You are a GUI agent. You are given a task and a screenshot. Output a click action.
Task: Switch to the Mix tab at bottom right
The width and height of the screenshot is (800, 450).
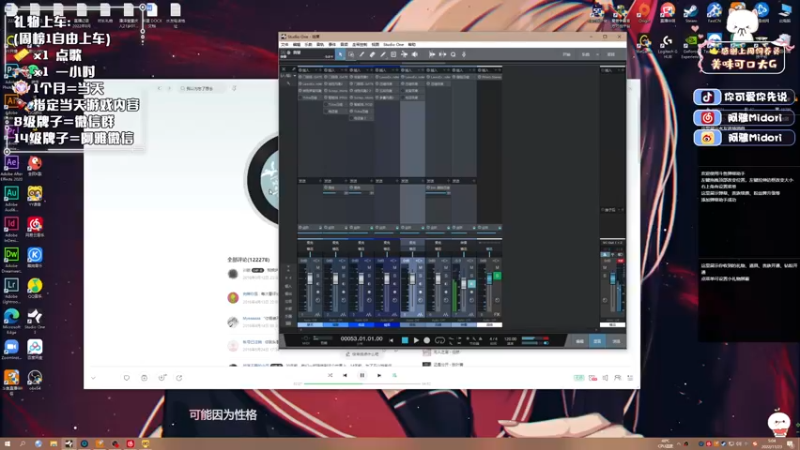[597, 341]
